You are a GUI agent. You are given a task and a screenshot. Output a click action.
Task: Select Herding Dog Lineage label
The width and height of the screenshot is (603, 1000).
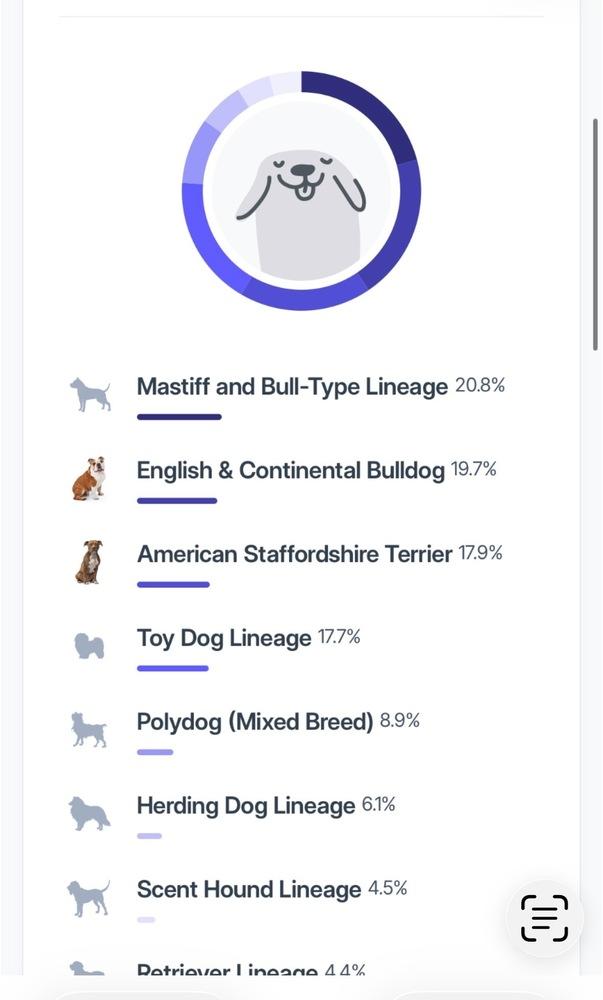(246, 806)
